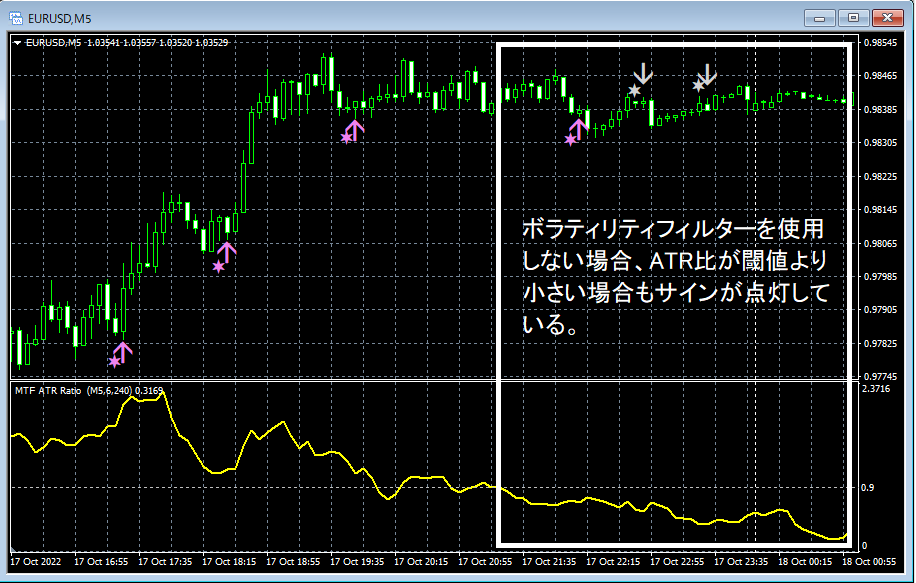Click the 17 Oct 22:55 time label
The image size is (916, 583).
point(677,562)
